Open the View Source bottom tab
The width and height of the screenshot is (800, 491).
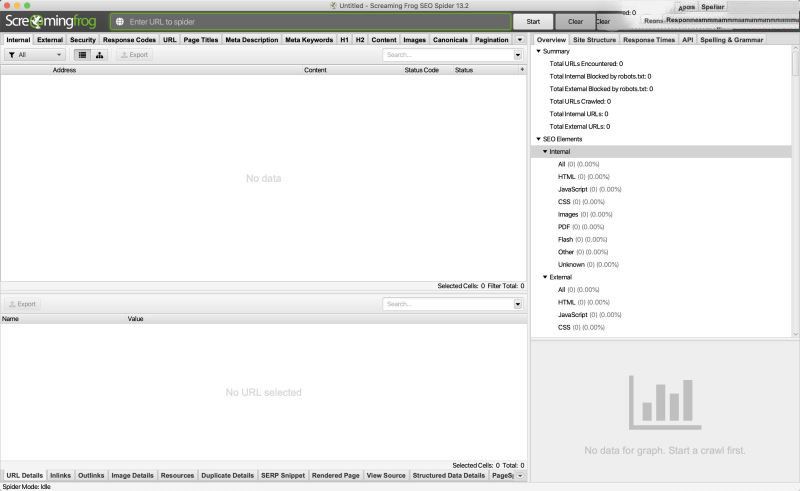pyautogui.click(x=386, y=476)
